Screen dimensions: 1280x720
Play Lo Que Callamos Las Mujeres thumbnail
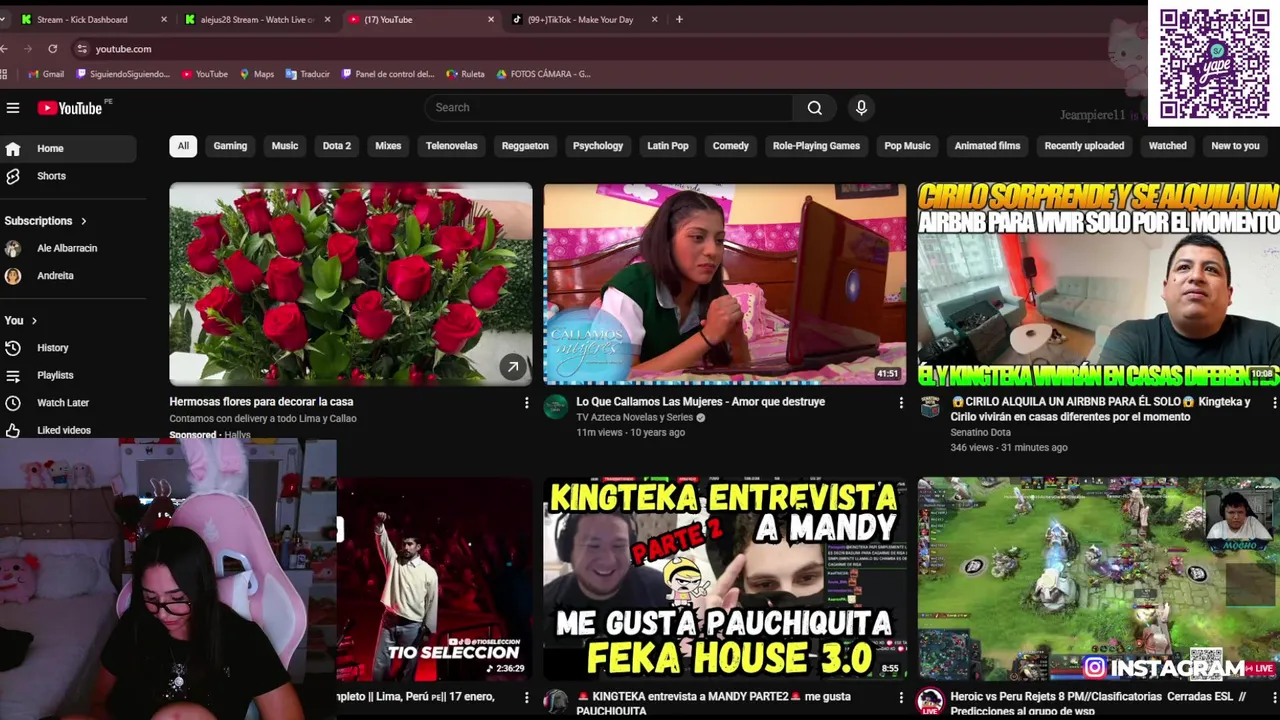[x=725, y=284]
